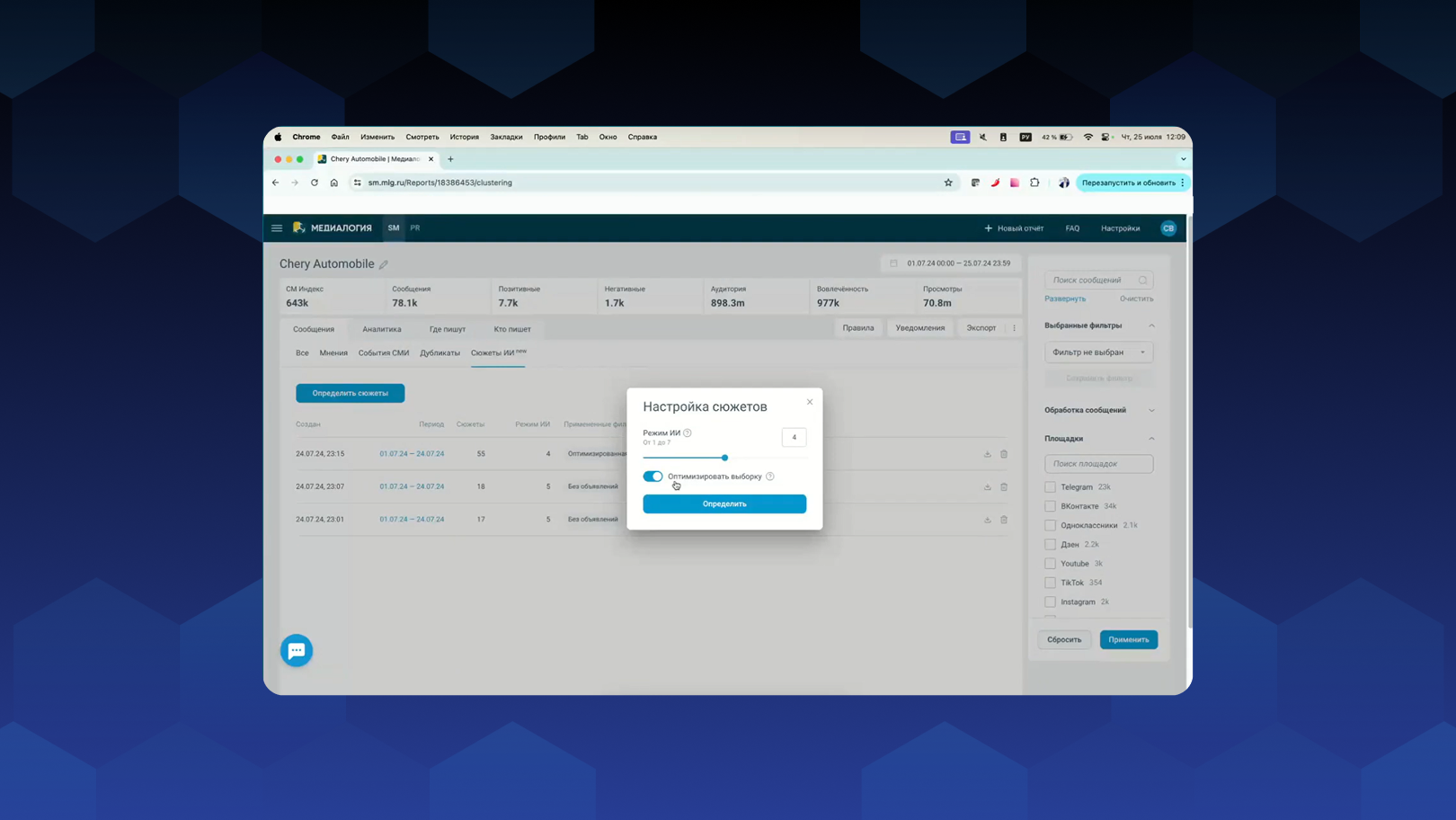The width and height of the screenshot is (1456, 820).
Task: Click help icon next to Оптимизировать выборку
Action: [770, 477]
